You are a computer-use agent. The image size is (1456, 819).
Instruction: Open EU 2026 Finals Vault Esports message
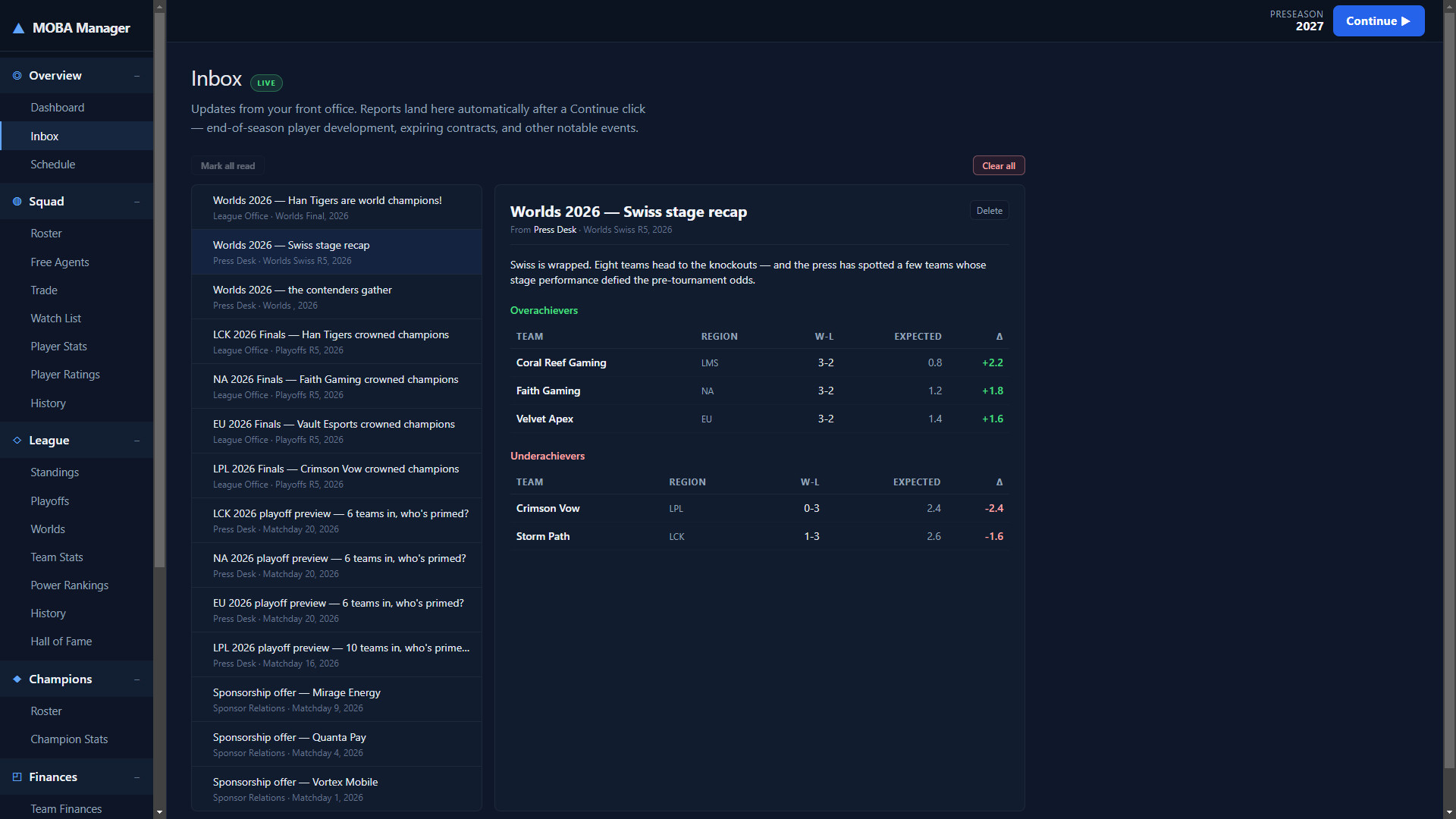(337, 431)
